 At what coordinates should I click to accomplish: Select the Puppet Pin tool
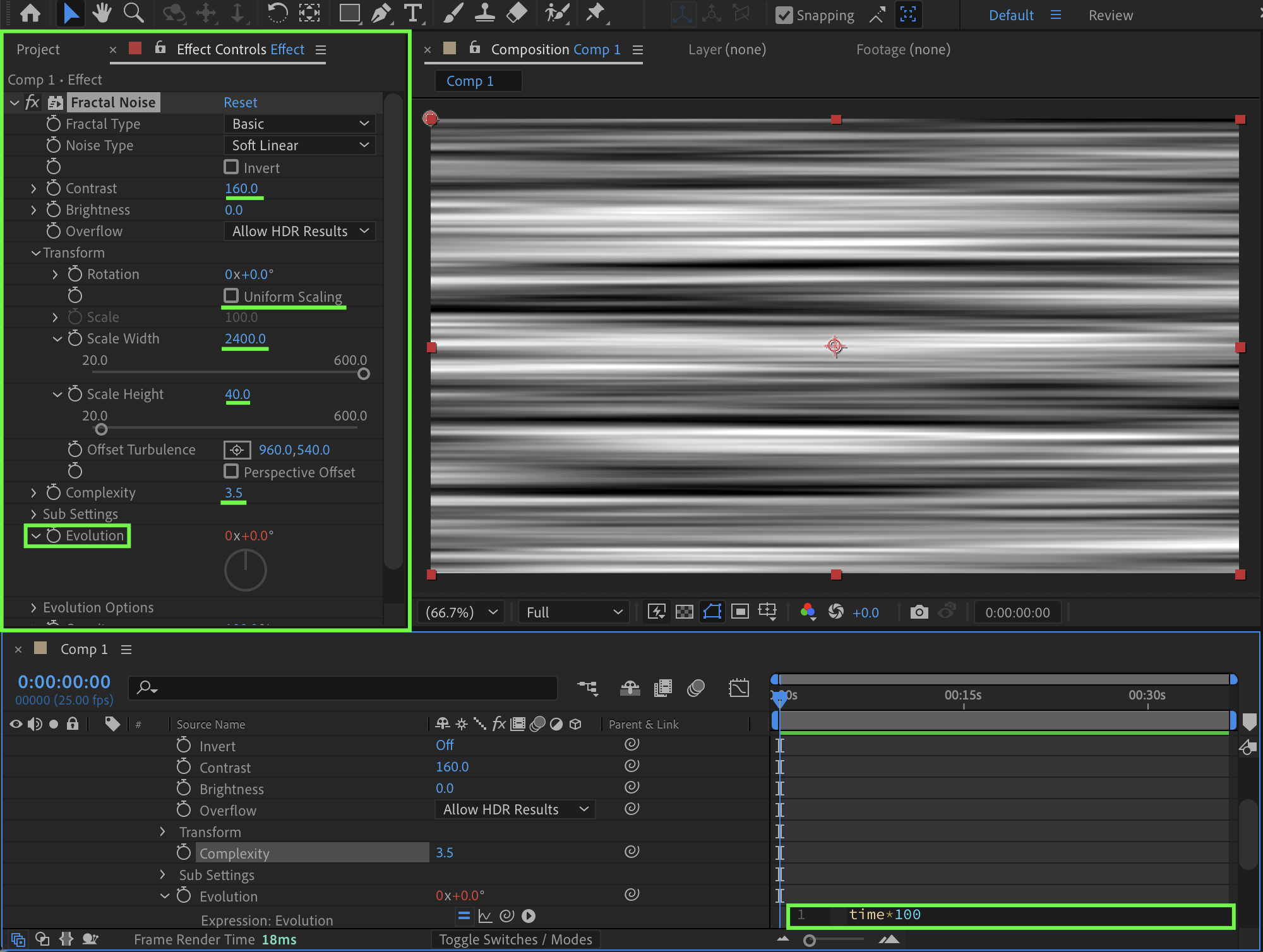(x=595, y=13)
